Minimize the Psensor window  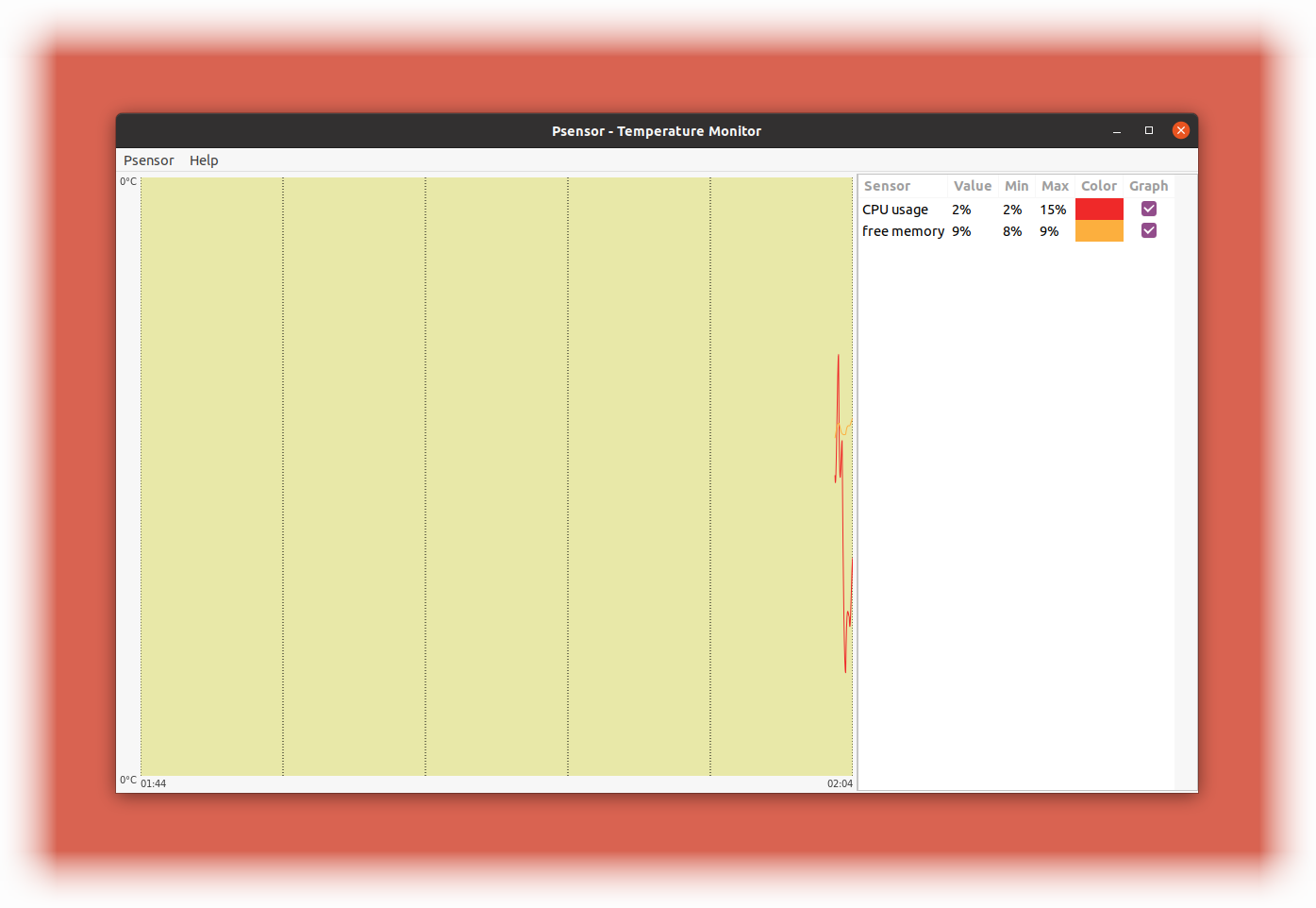click(1117, 131)
